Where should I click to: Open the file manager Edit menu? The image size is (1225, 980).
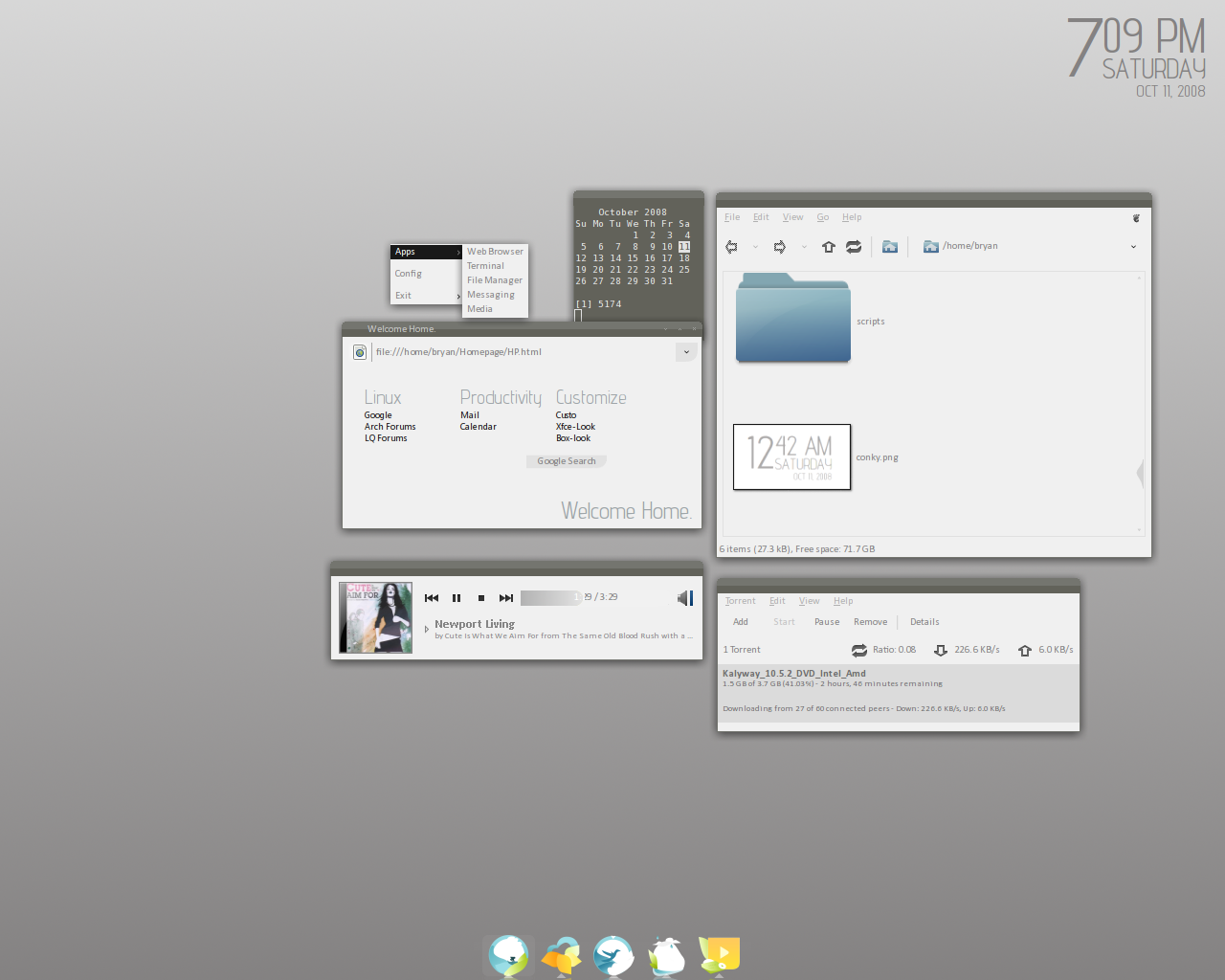(x=761, y=217)
